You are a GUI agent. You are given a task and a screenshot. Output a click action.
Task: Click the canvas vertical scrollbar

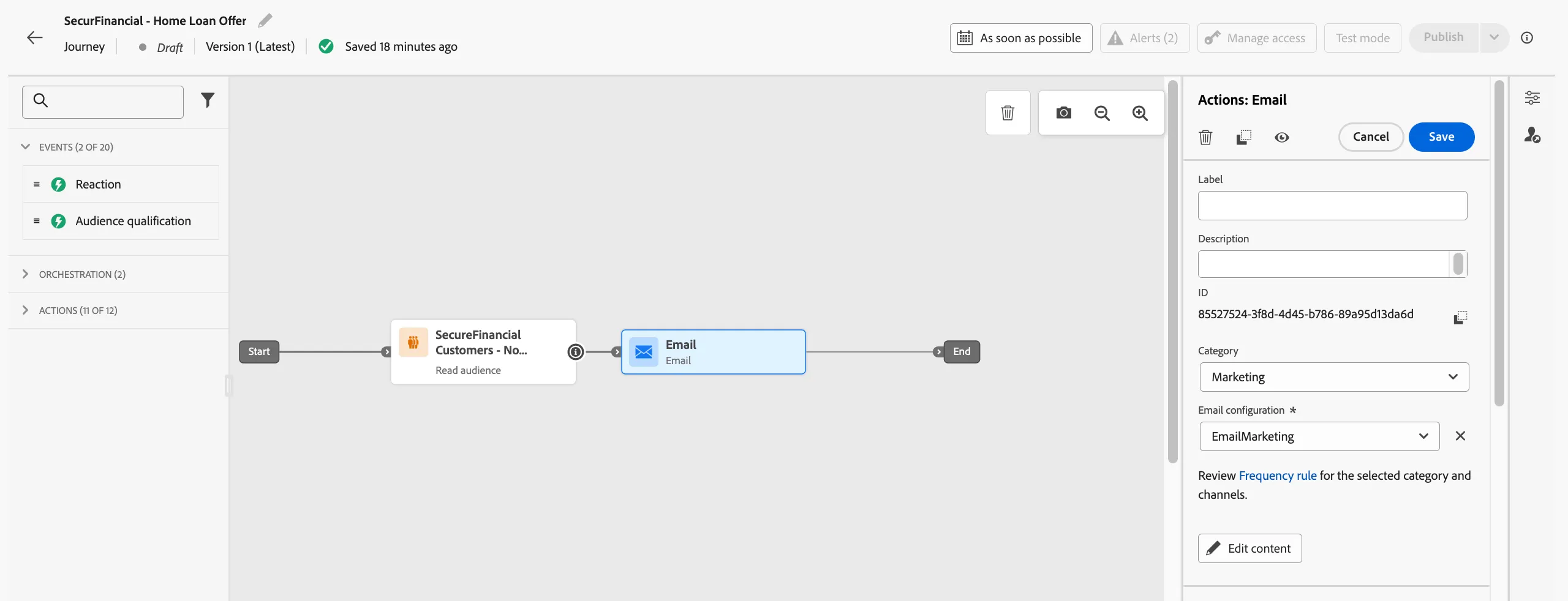coord(1173,272)
